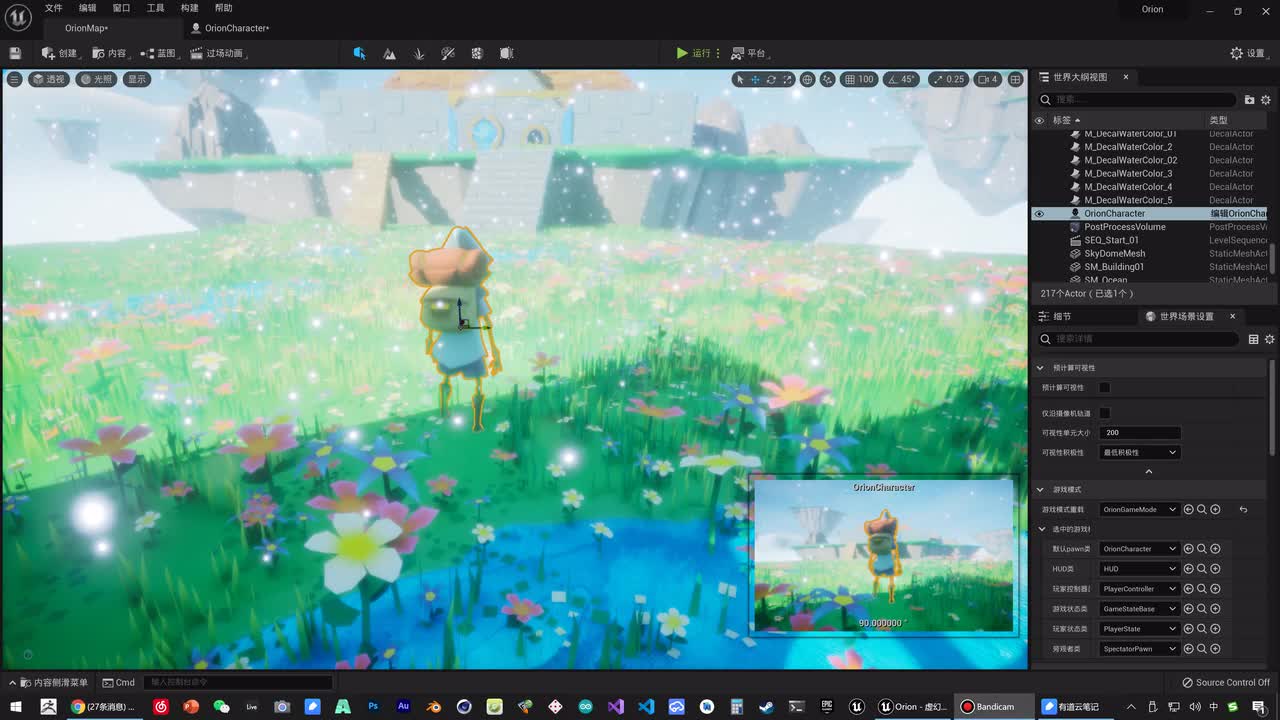Reset the game mode override to default
Viewport: 1280px width, 720px height.
(1243, 509)
